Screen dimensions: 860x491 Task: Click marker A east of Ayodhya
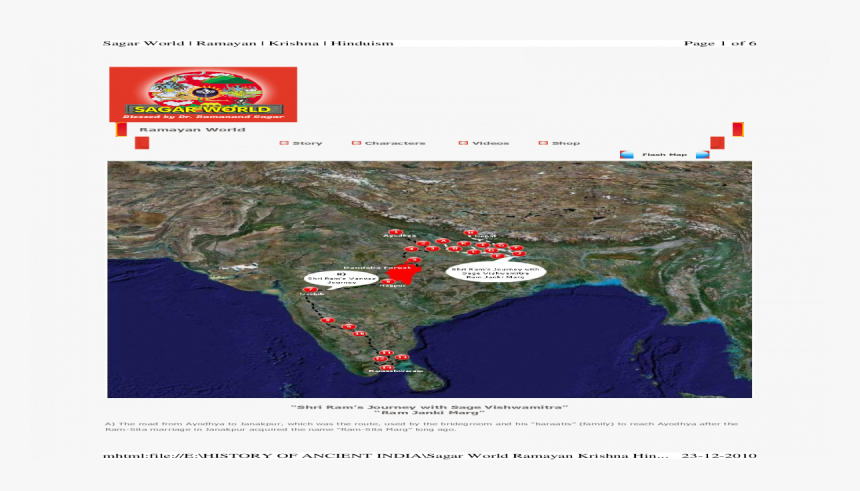click(443, 241)
